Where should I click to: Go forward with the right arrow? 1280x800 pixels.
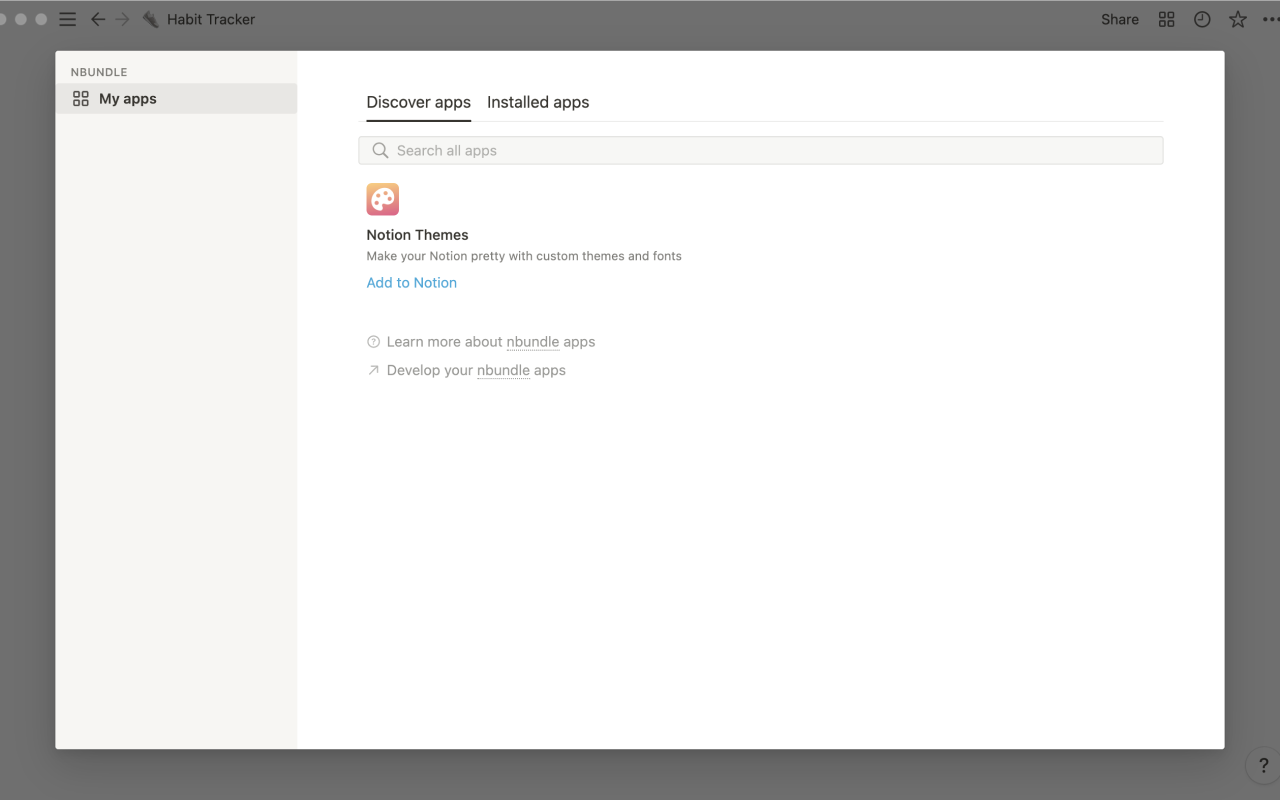pos(123,19)
